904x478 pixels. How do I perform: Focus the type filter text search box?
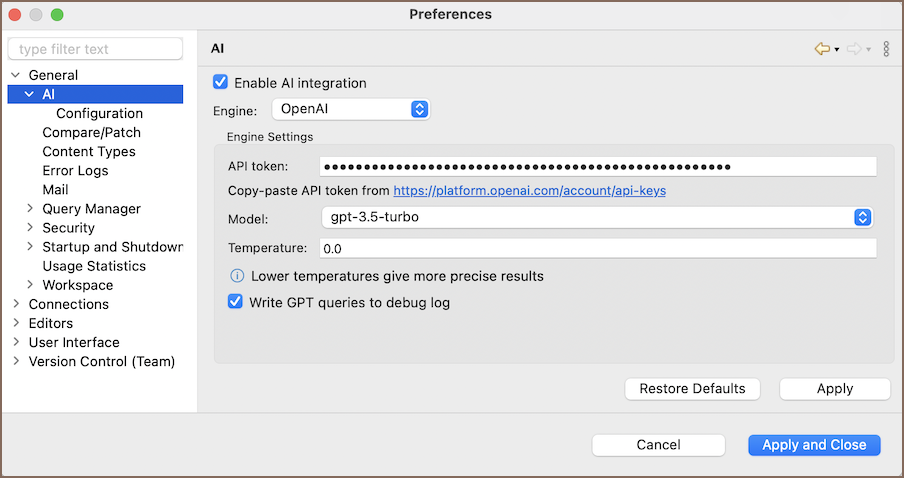[95, 49]
